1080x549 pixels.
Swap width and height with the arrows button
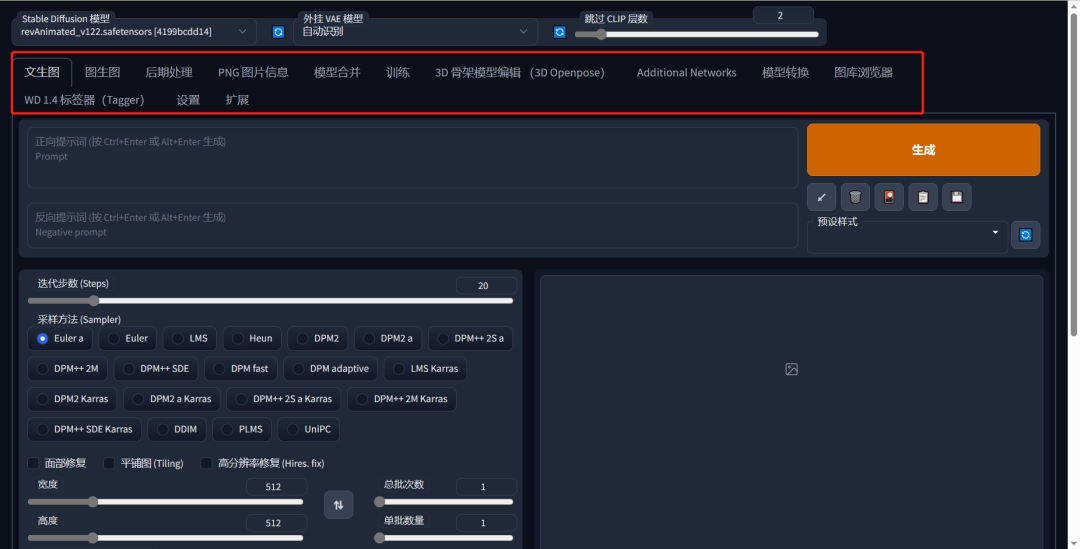pyautogui.click(x=338, y=505)
